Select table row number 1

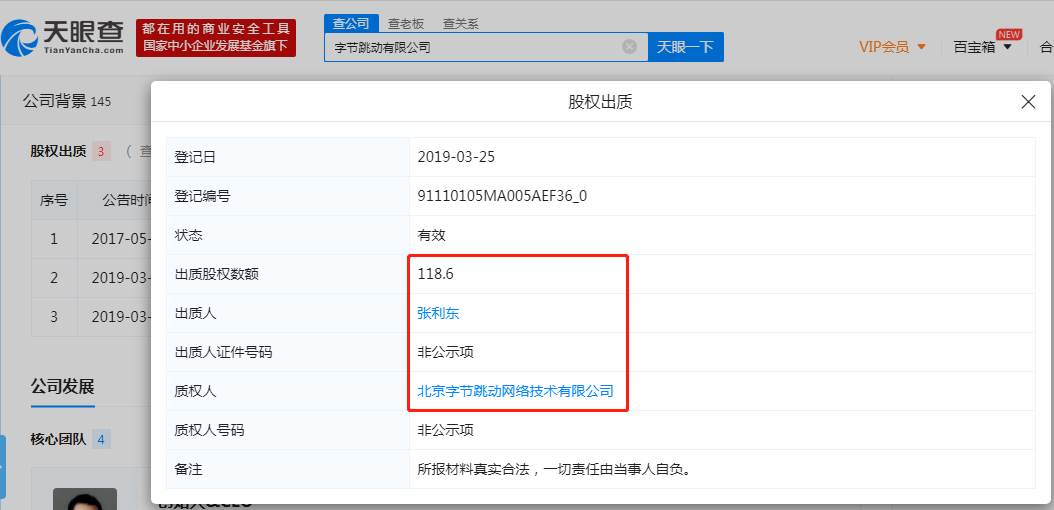(54, 239)
